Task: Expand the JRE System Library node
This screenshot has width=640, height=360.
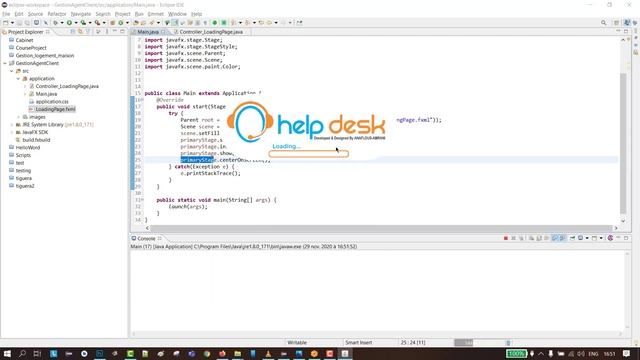Action: pos(11,125)
